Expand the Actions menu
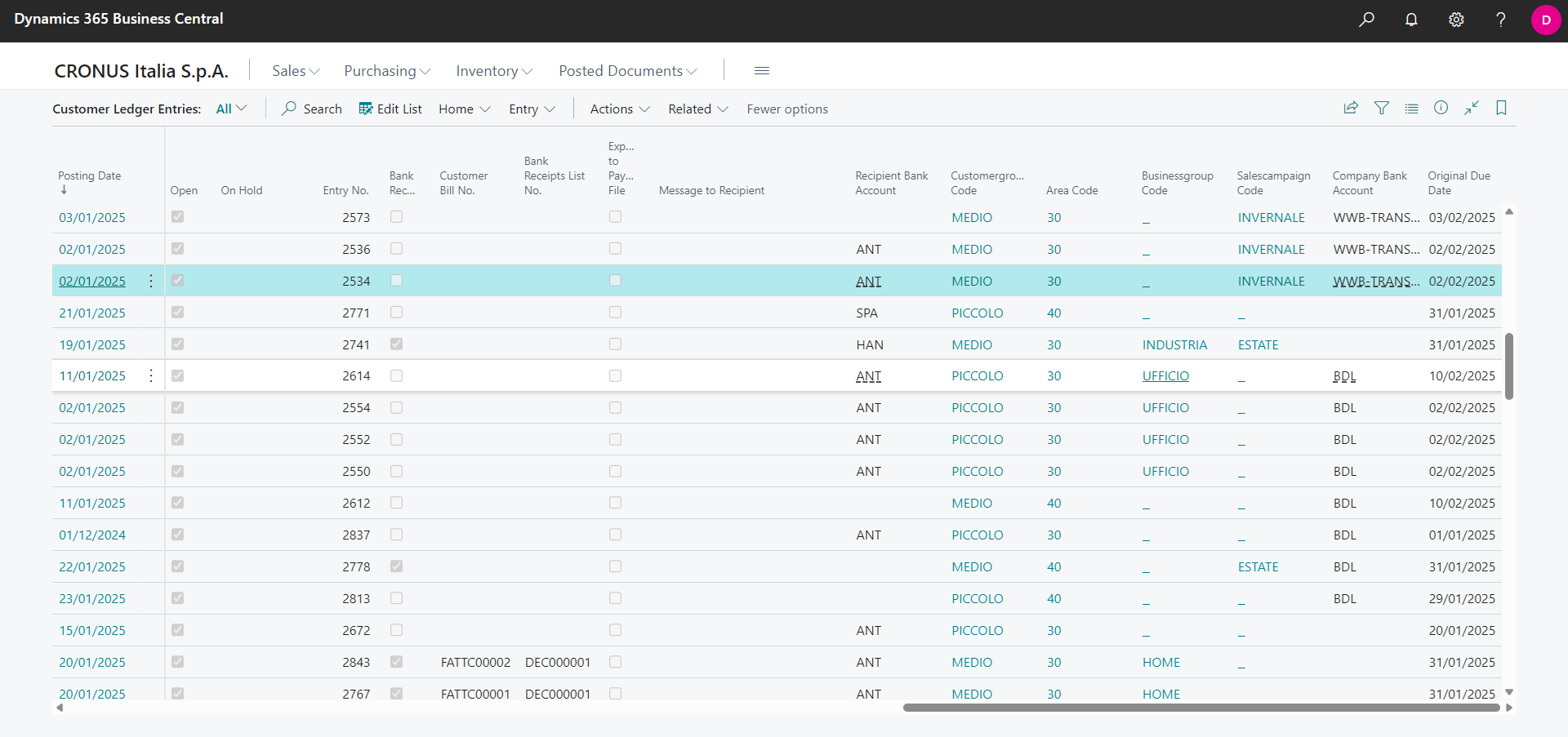This screenshot has height=737, width=1568. point(620,109)
